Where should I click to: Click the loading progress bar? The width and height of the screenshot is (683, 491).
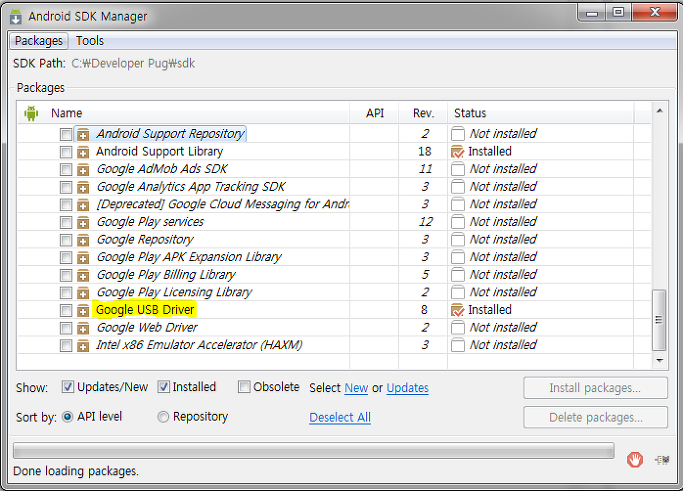point(314,451)
